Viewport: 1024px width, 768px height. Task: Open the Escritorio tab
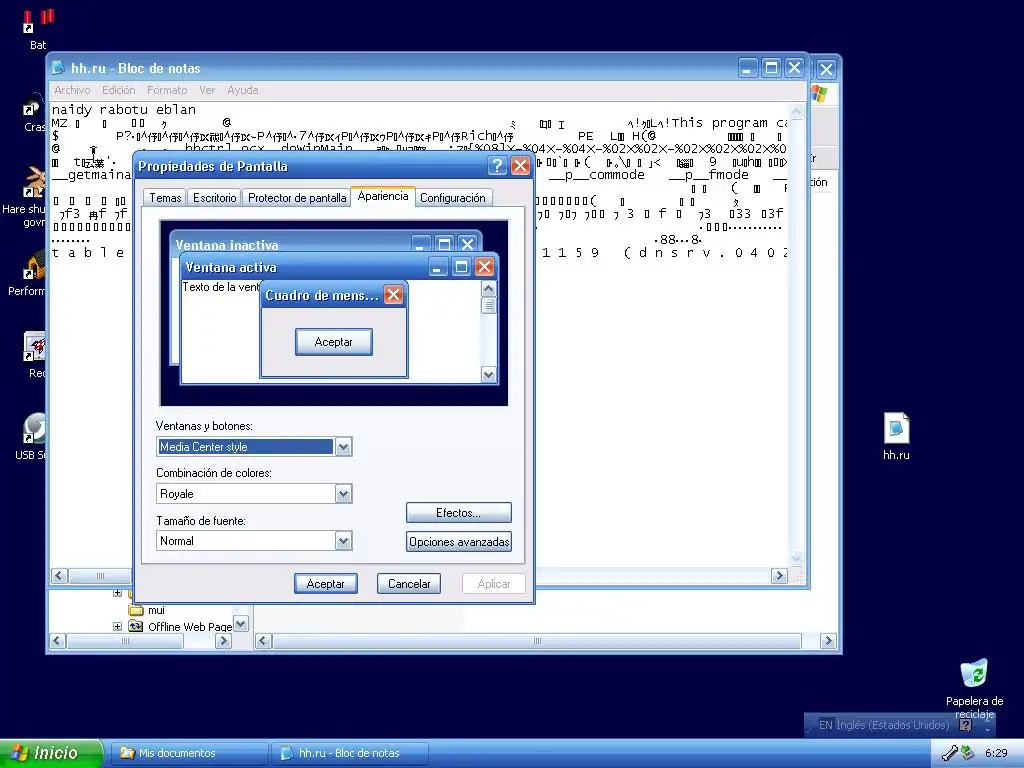pyautogui.click(x=214, y=198)
